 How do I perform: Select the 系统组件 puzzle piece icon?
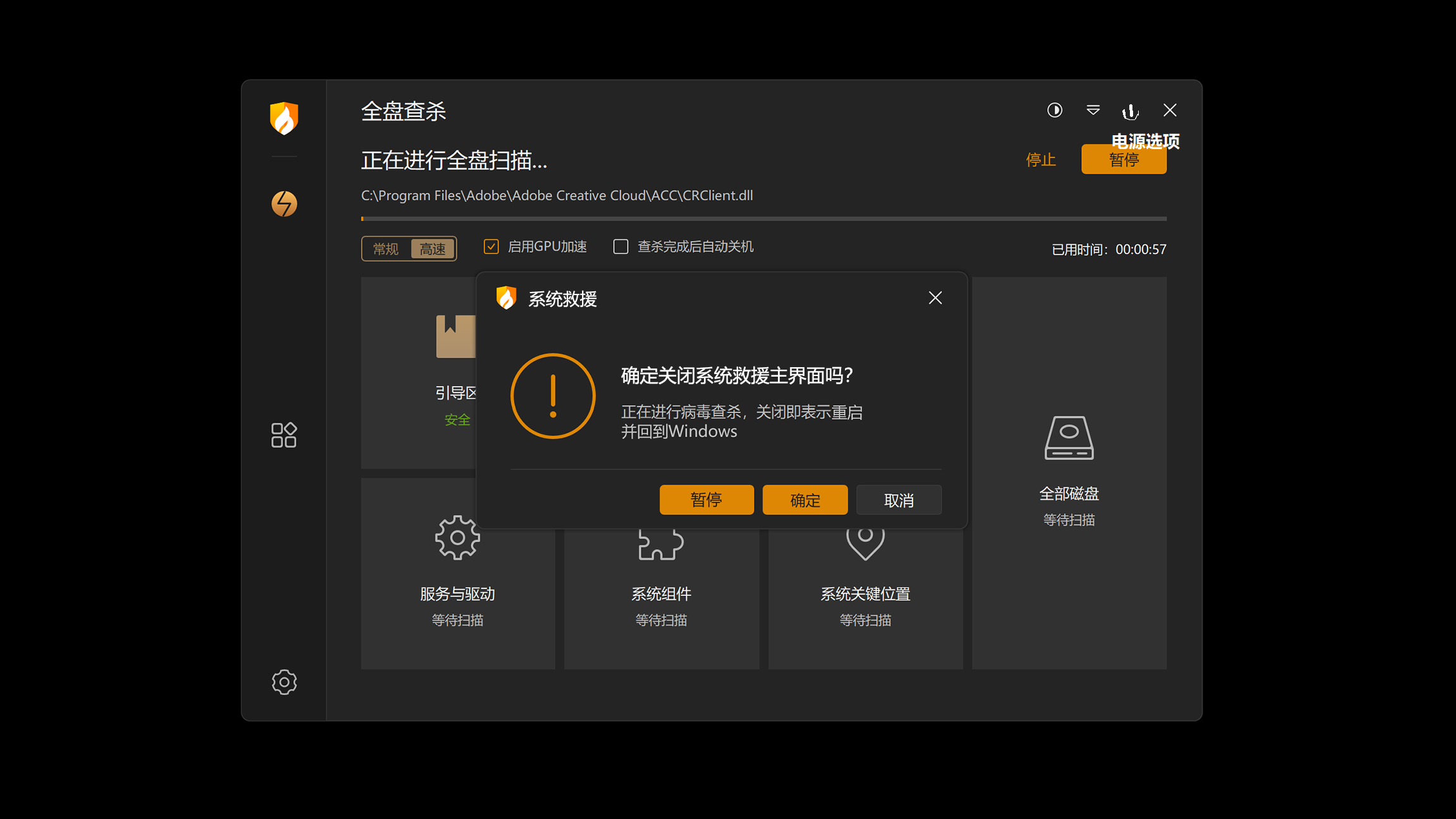point(661,543)
